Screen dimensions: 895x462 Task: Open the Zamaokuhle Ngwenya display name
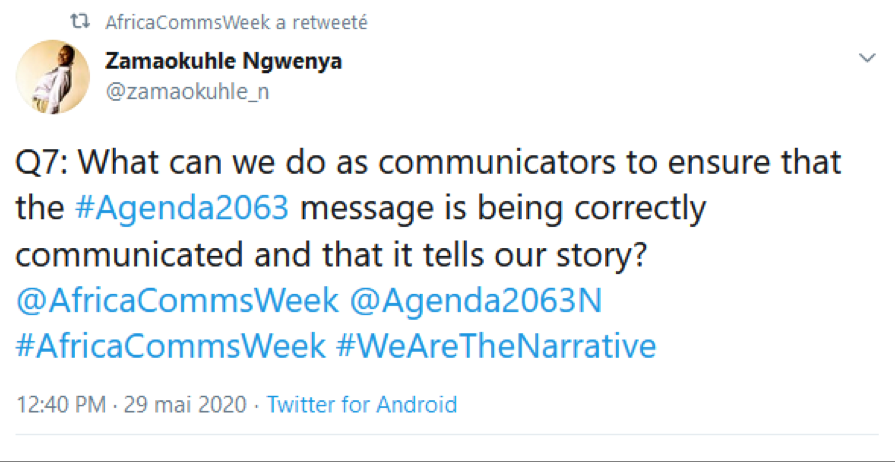223,62
